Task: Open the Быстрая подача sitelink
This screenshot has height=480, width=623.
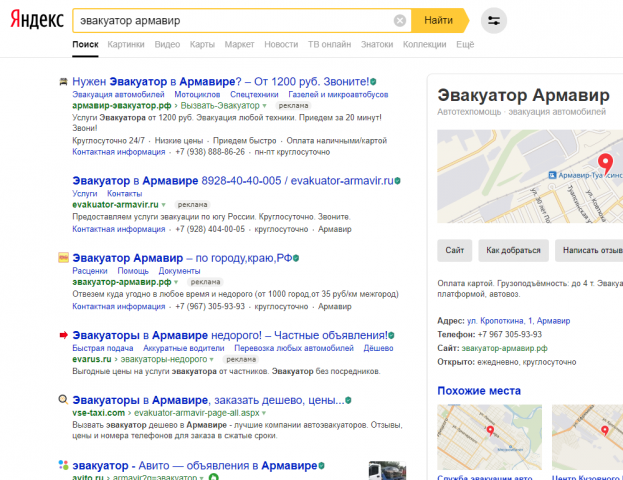Action: 103,348
